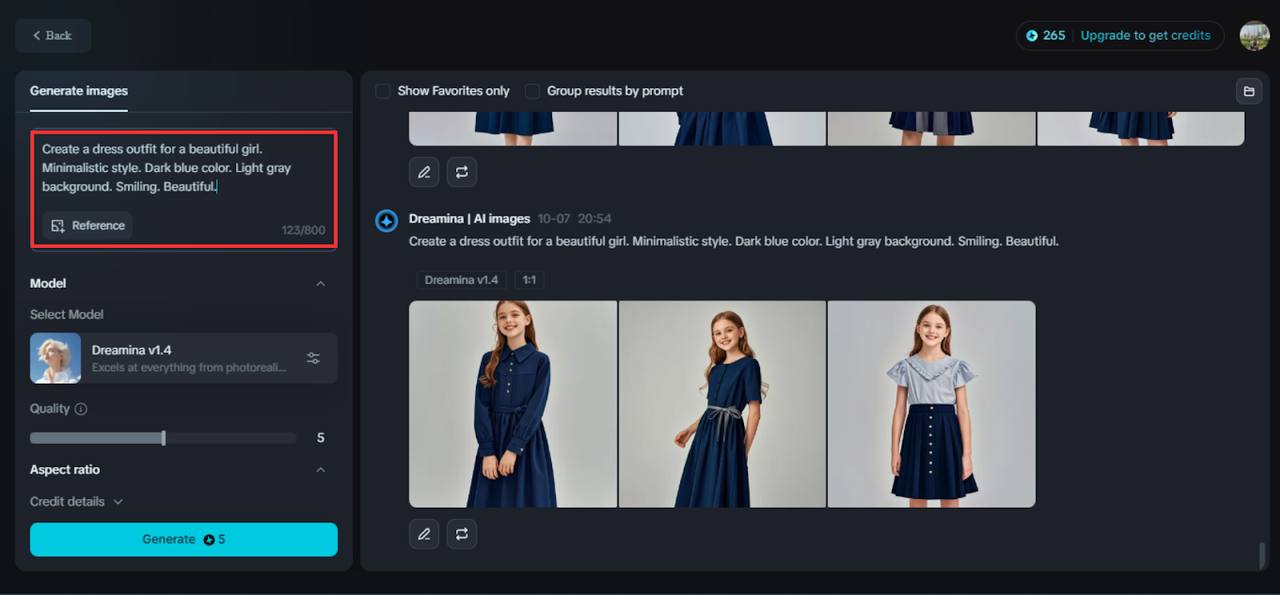Expand the Credit details dropdown
Viewport: 1280px width, 595px height.
click(76, 502)
